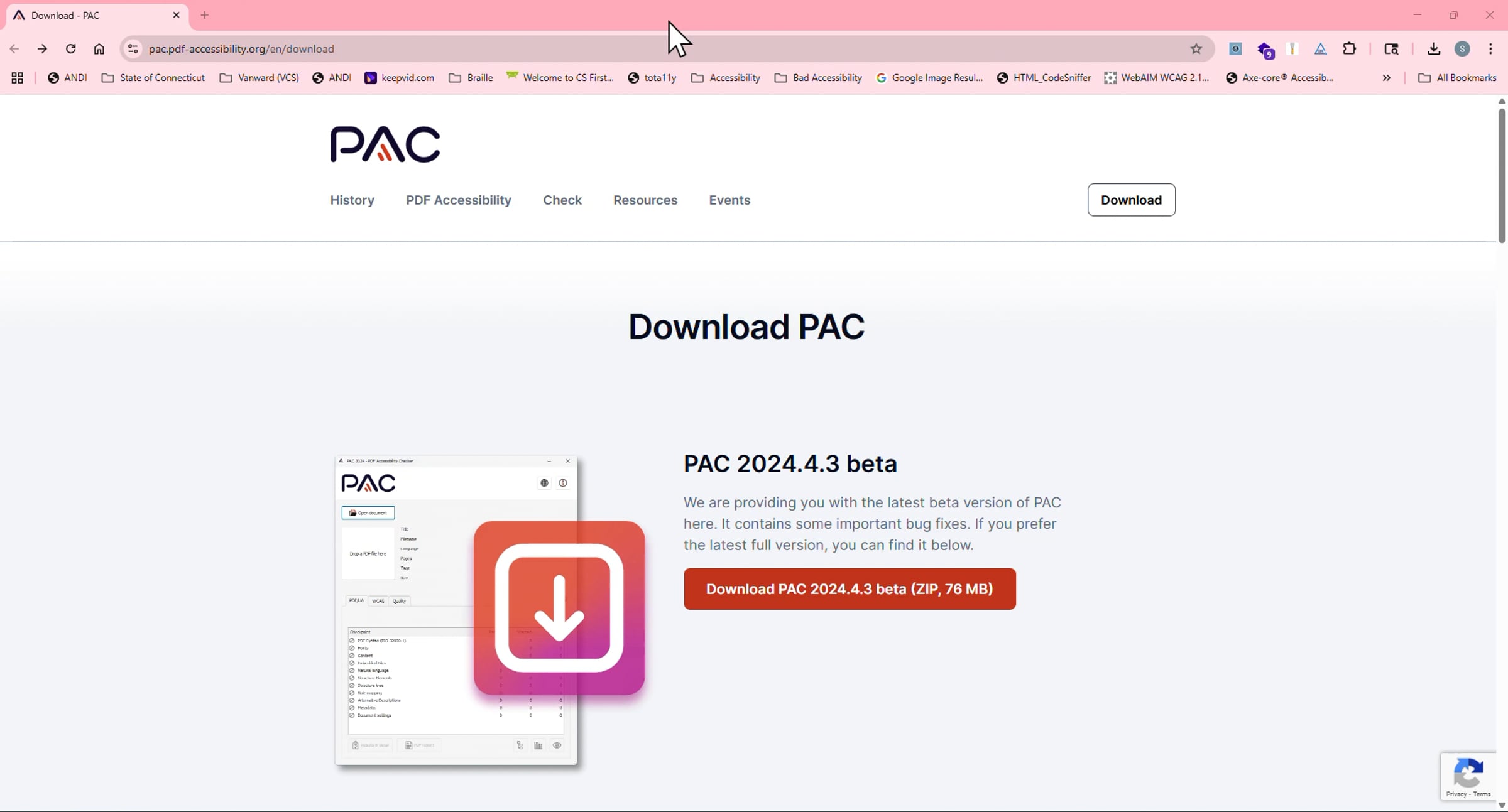The height and width of the screenshot is (812, 1508).
Task: Open the PDF Accessibility nav item
Action: 459,200
